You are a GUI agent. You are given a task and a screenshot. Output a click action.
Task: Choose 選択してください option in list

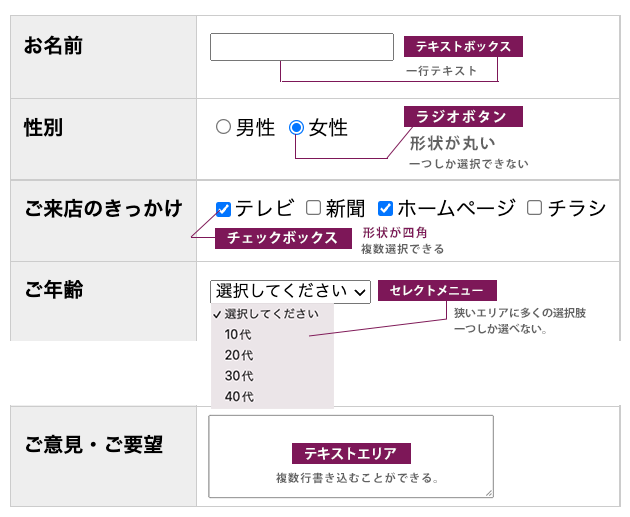point(272,314)
